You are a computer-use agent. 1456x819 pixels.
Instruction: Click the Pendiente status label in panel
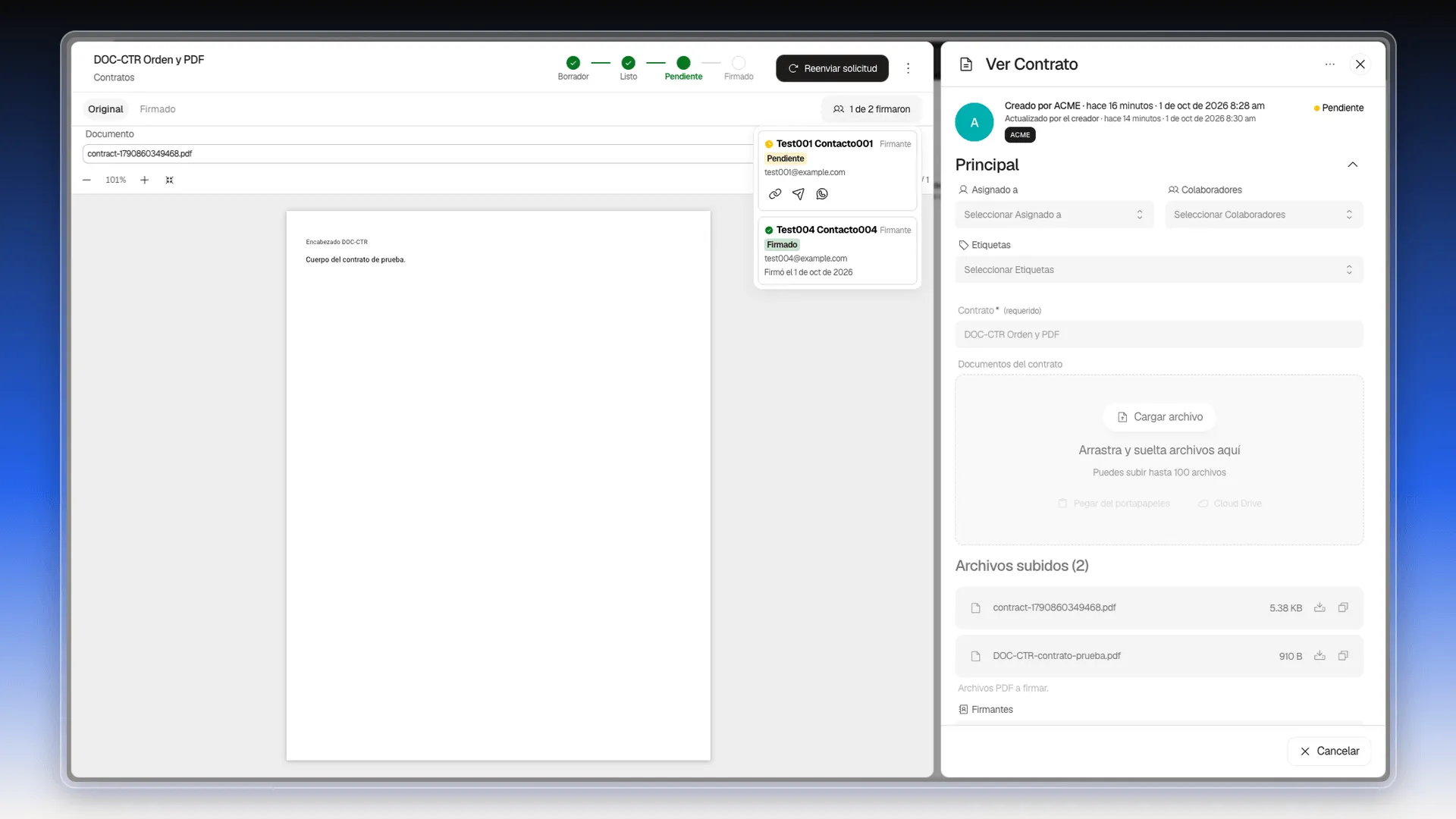[1338, 108]
